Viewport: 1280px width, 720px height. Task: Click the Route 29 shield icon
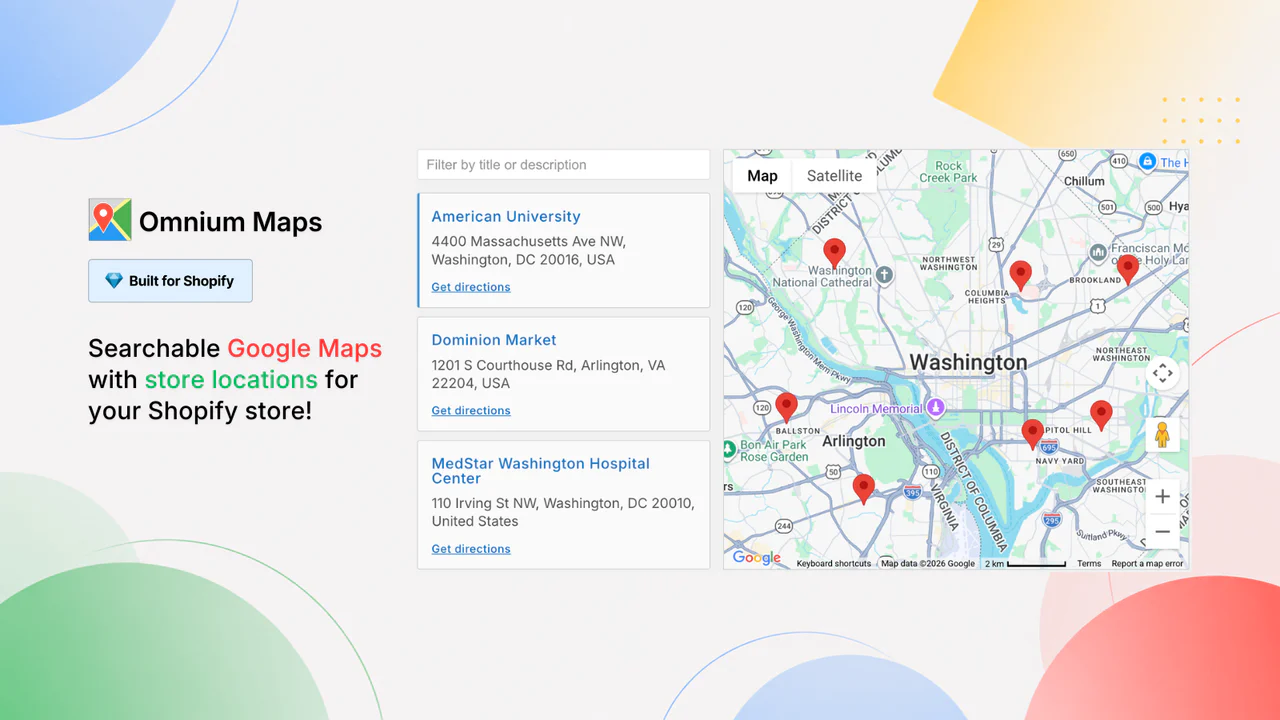995,243
